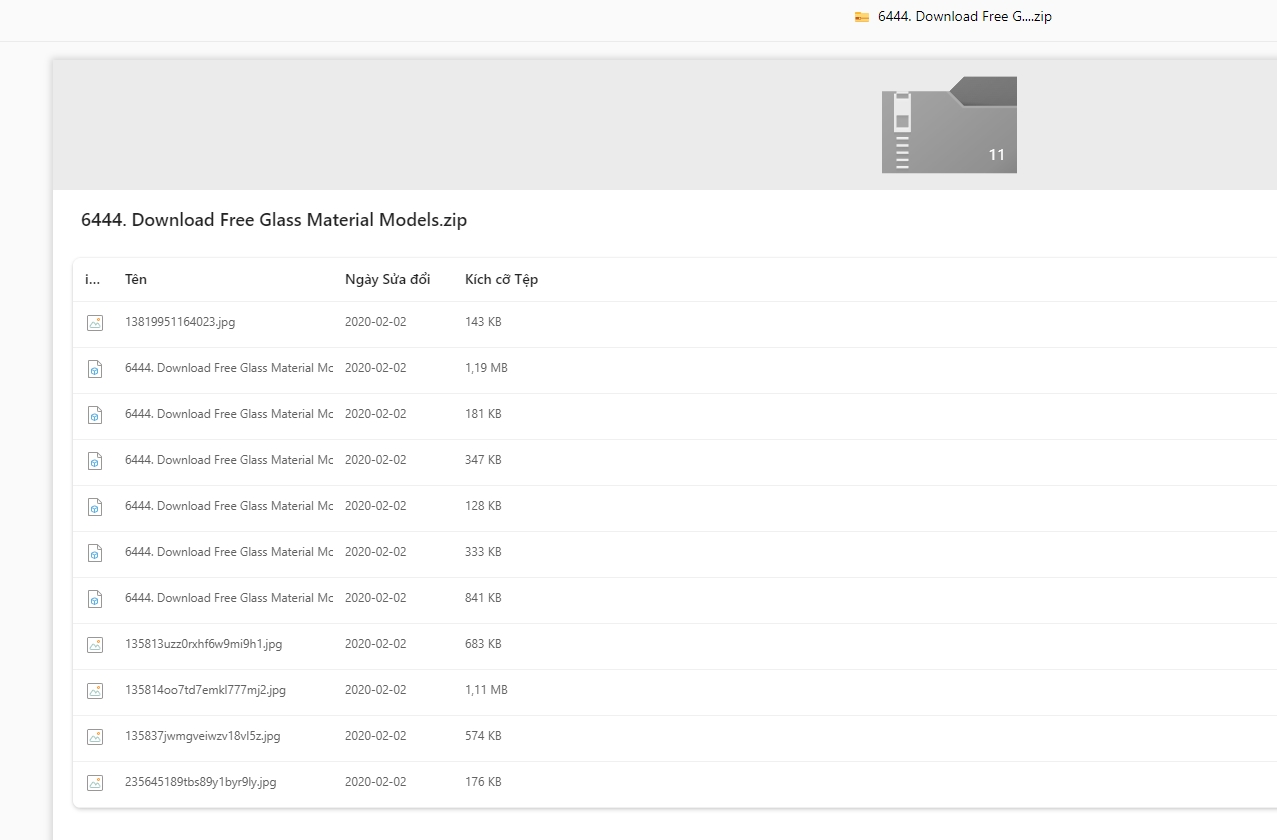Image resolution: width=1277 pixels, height=840 pixels.
Task: Sort by the Tên column header
Action: pos(136,279)
